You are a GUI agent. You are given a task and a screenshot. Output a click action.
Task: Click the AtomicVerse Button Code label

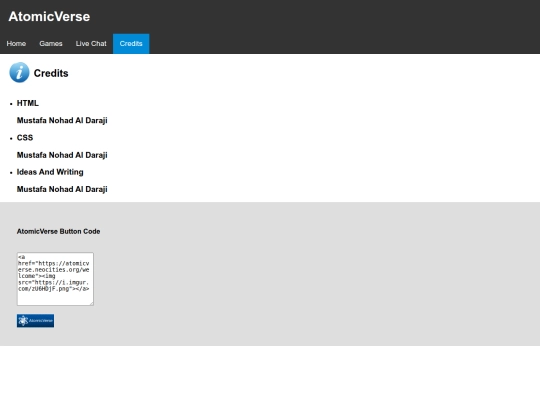(59, 231)
